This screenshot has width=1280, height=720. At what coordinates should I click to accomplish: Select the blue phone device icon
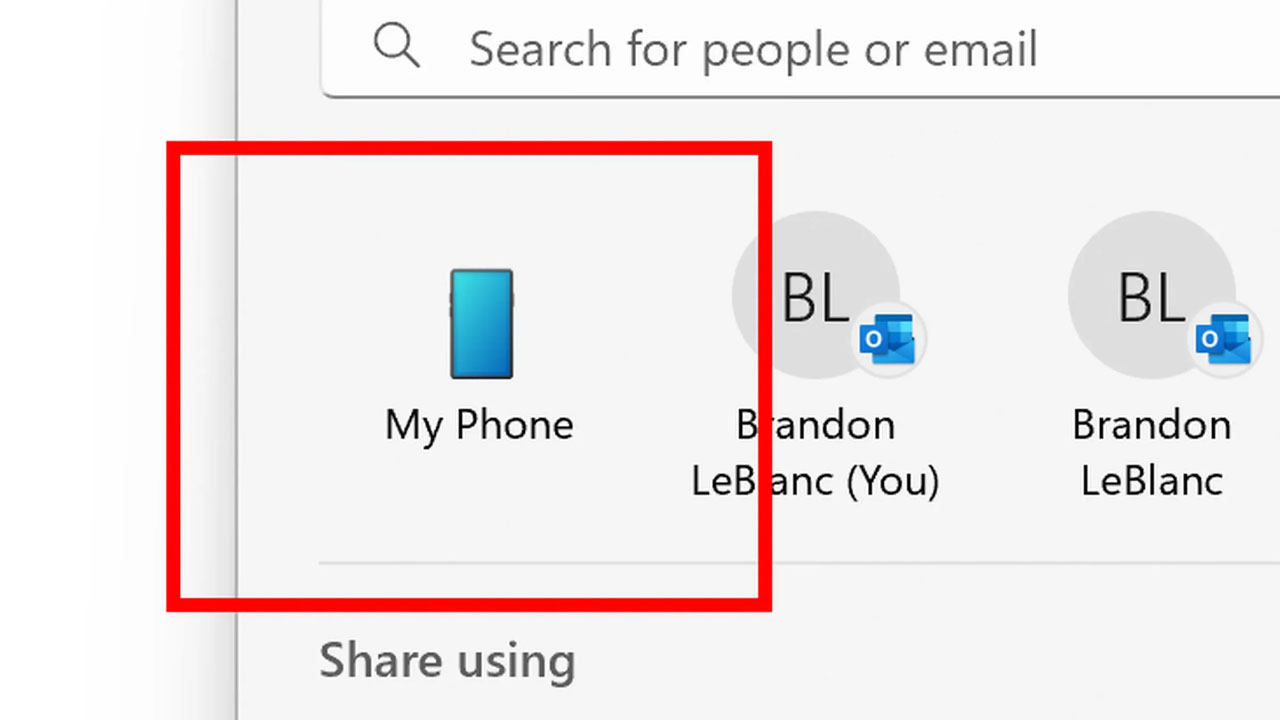click(x=481, y=324)
